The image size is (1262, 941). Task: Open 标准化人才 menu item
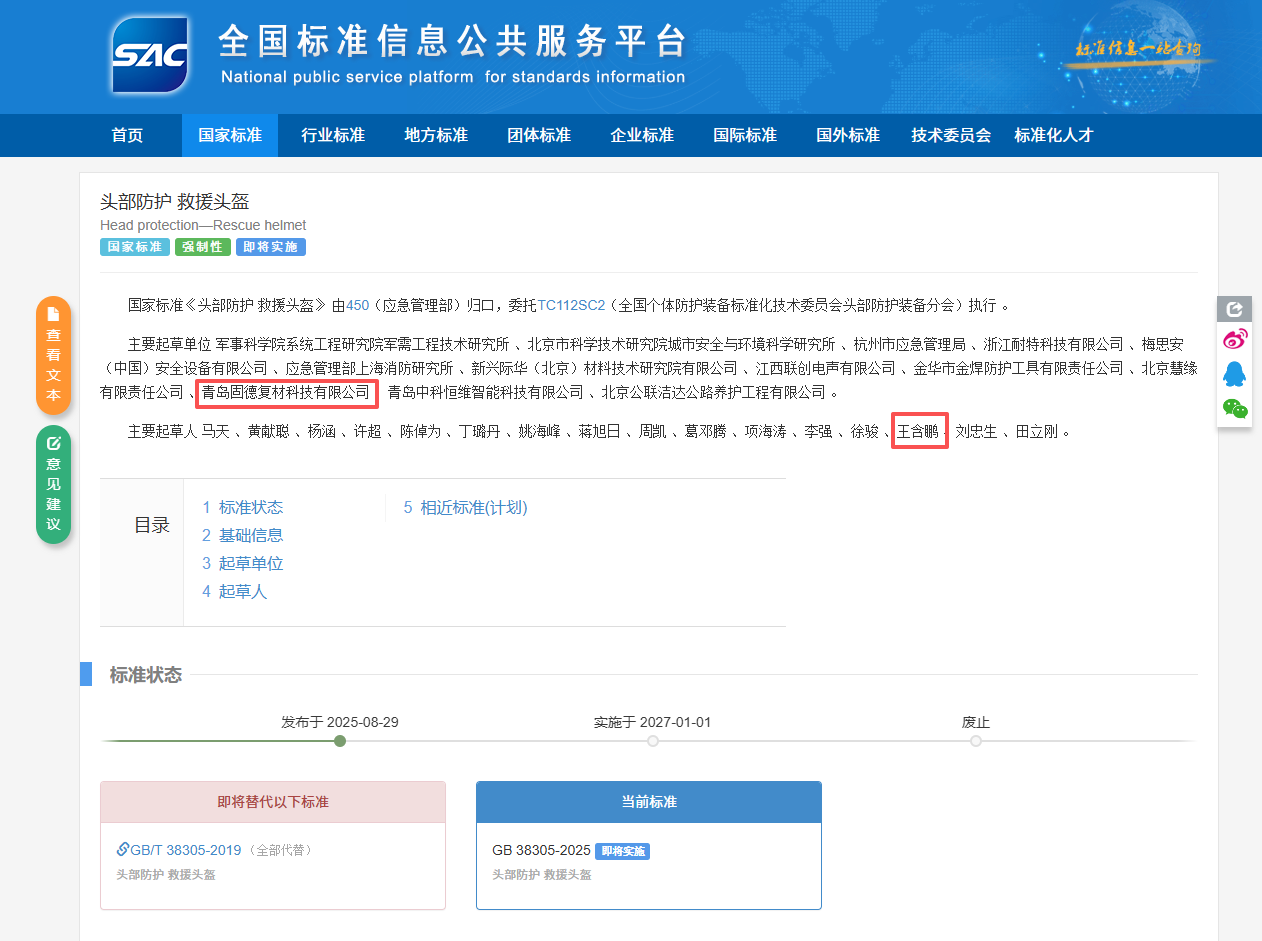click(x=1053, y=135)
